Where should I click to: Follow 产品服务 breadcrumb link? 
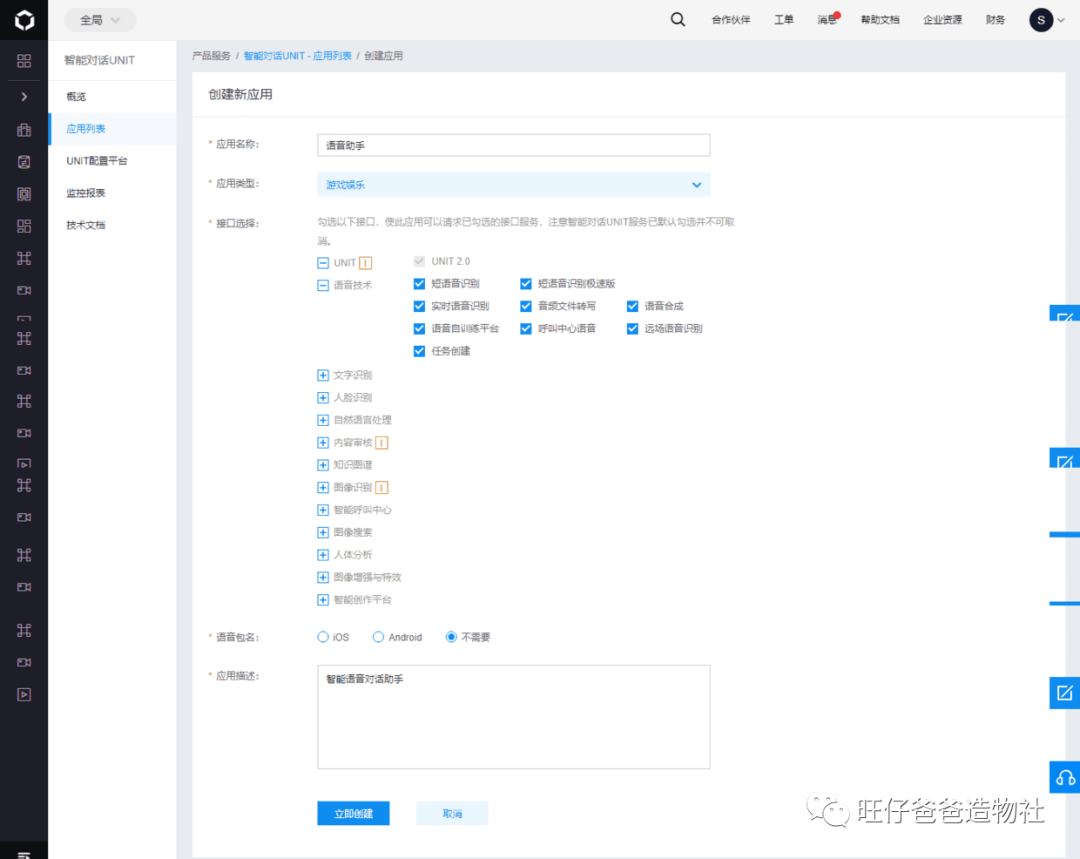pyautogui.click(x=211, y=56)
